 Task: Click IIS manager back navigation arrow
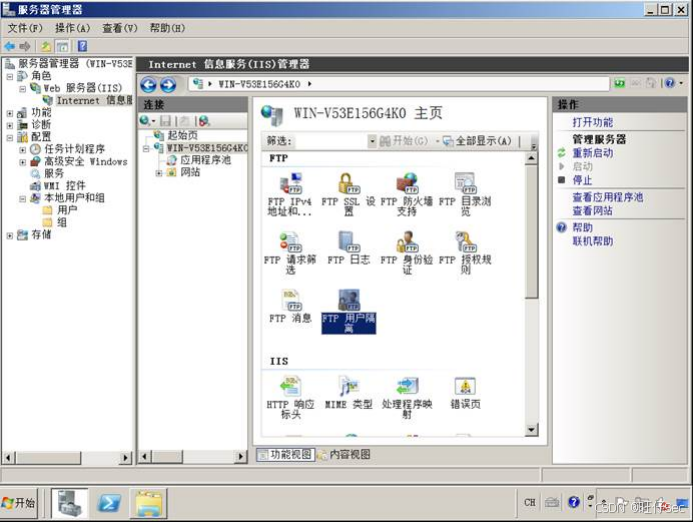(x=149, y=84)
